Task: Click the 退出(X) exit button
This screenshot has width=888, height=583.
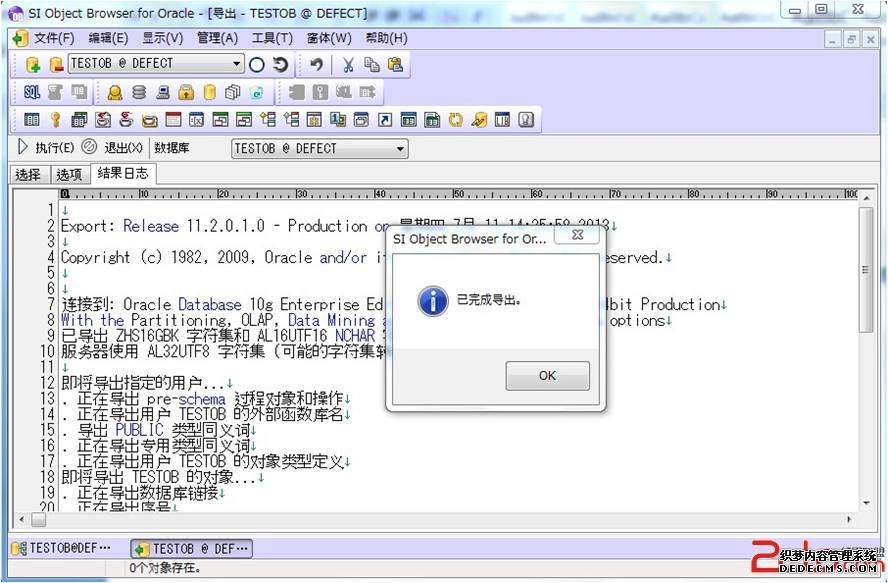Action: [x=114, y=148]
